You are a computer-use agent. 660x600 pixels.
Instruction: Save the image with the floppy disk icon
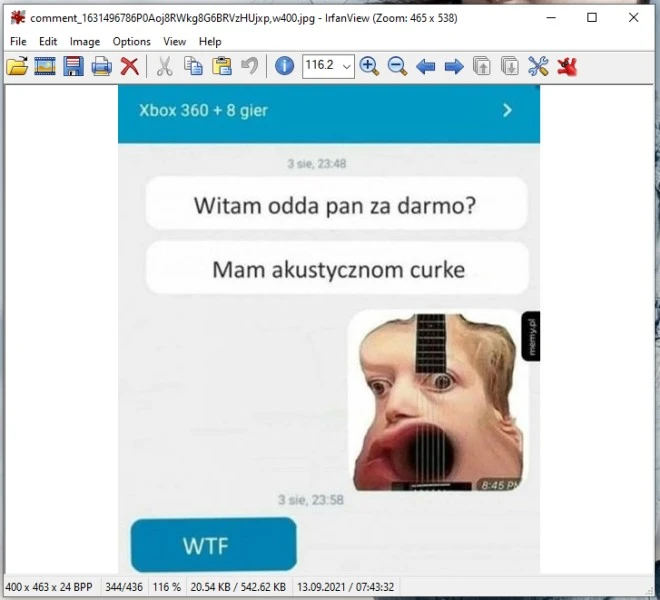[73, 66]
